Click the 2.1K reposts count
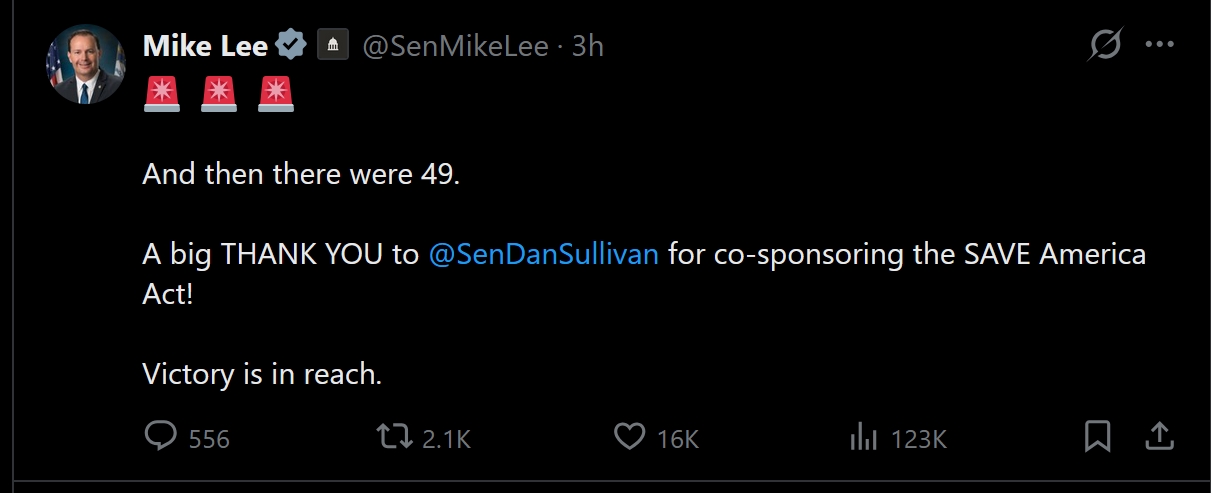1211x493 pixels. click(x=446, y=439)
